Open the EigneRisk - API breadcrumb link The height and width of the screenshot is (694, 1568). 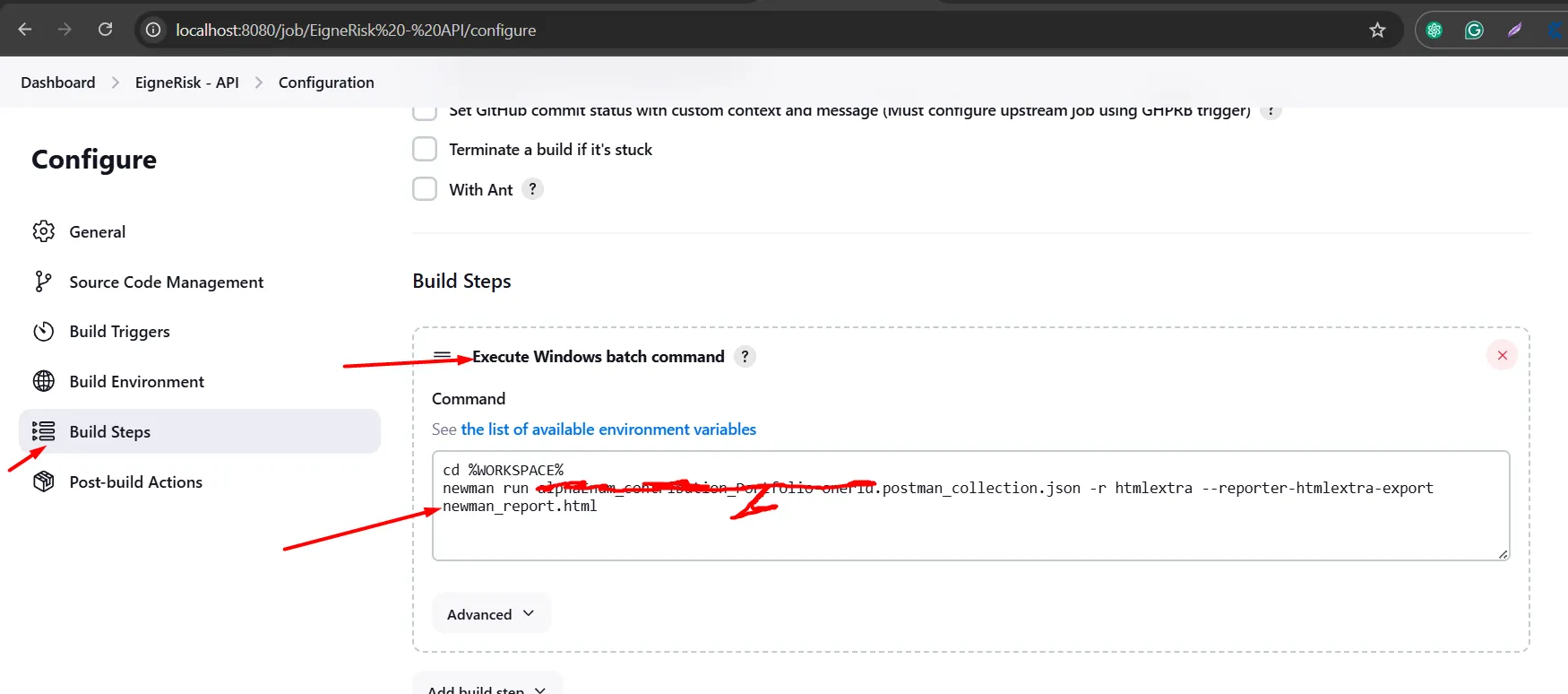pos(187,82)
